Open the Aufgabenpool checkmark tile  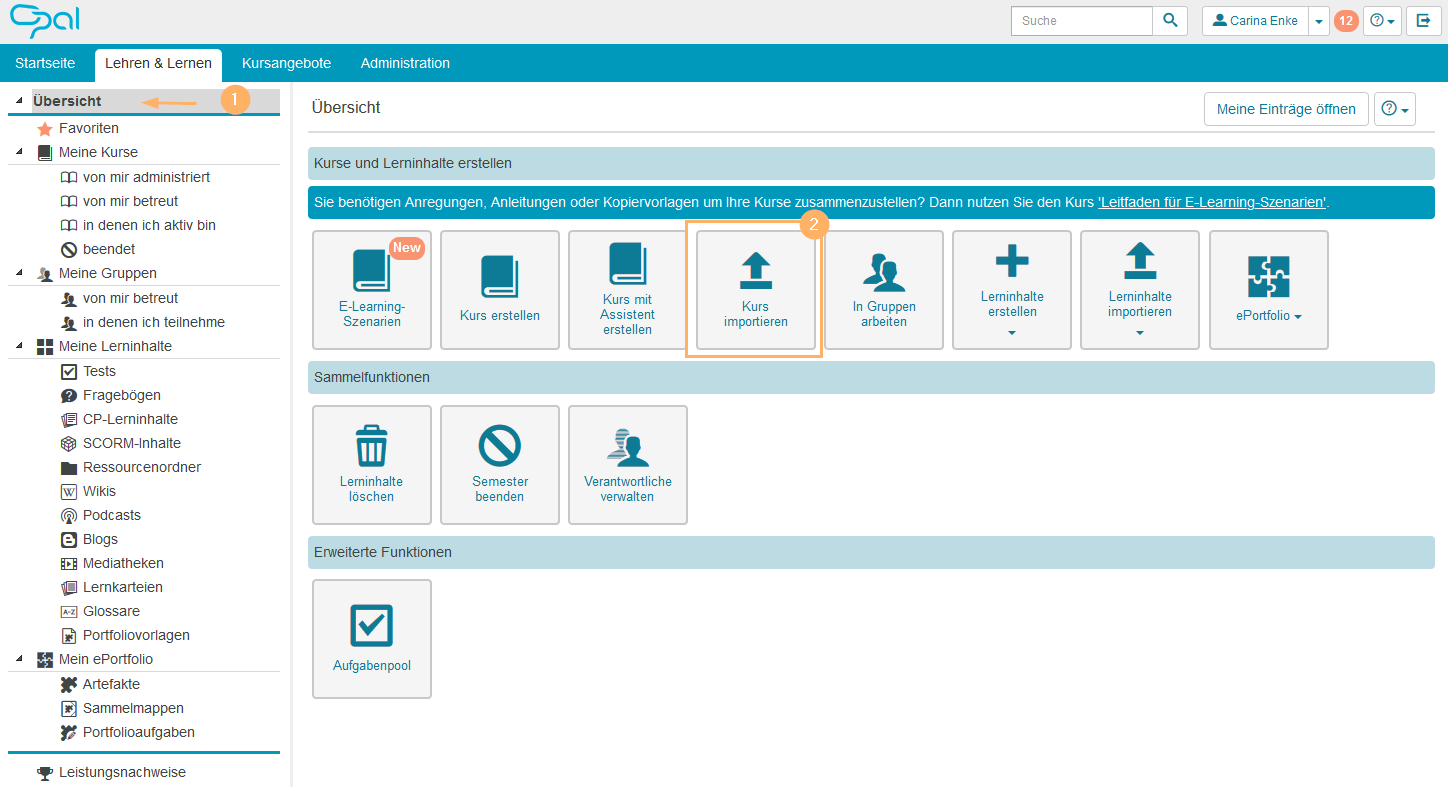(372, 639)
